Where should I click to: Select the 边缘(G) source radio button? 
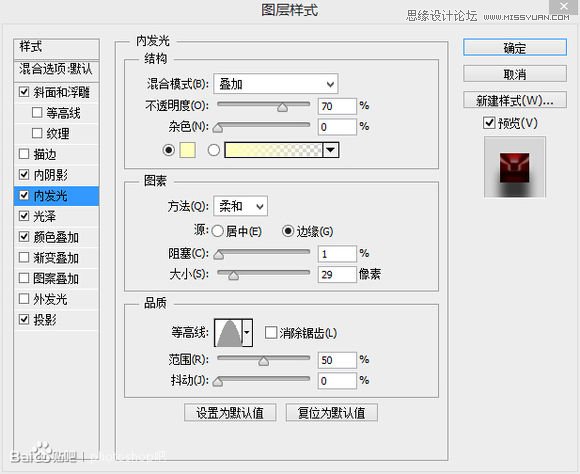[288, 231]
